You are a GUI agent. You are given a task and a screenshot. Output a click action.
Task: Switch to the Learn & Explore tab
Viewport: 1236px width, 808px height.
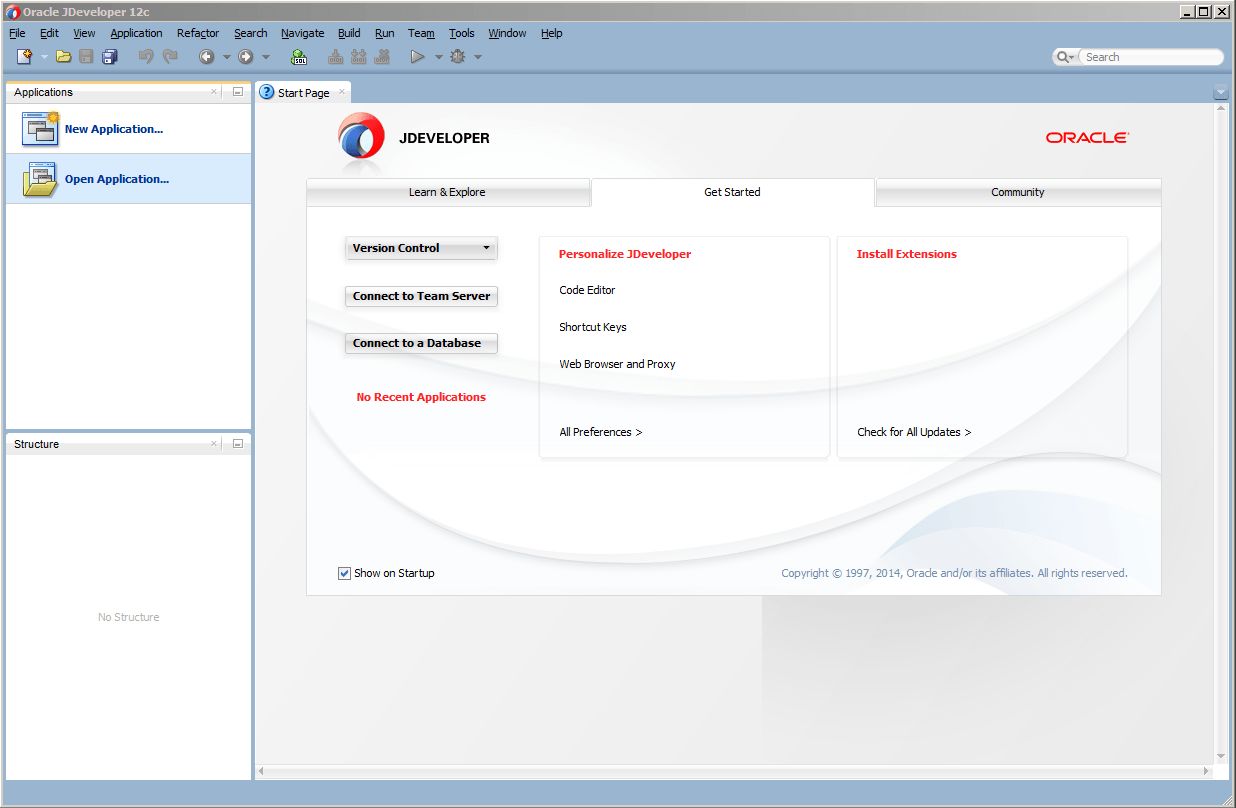point(448,192)
